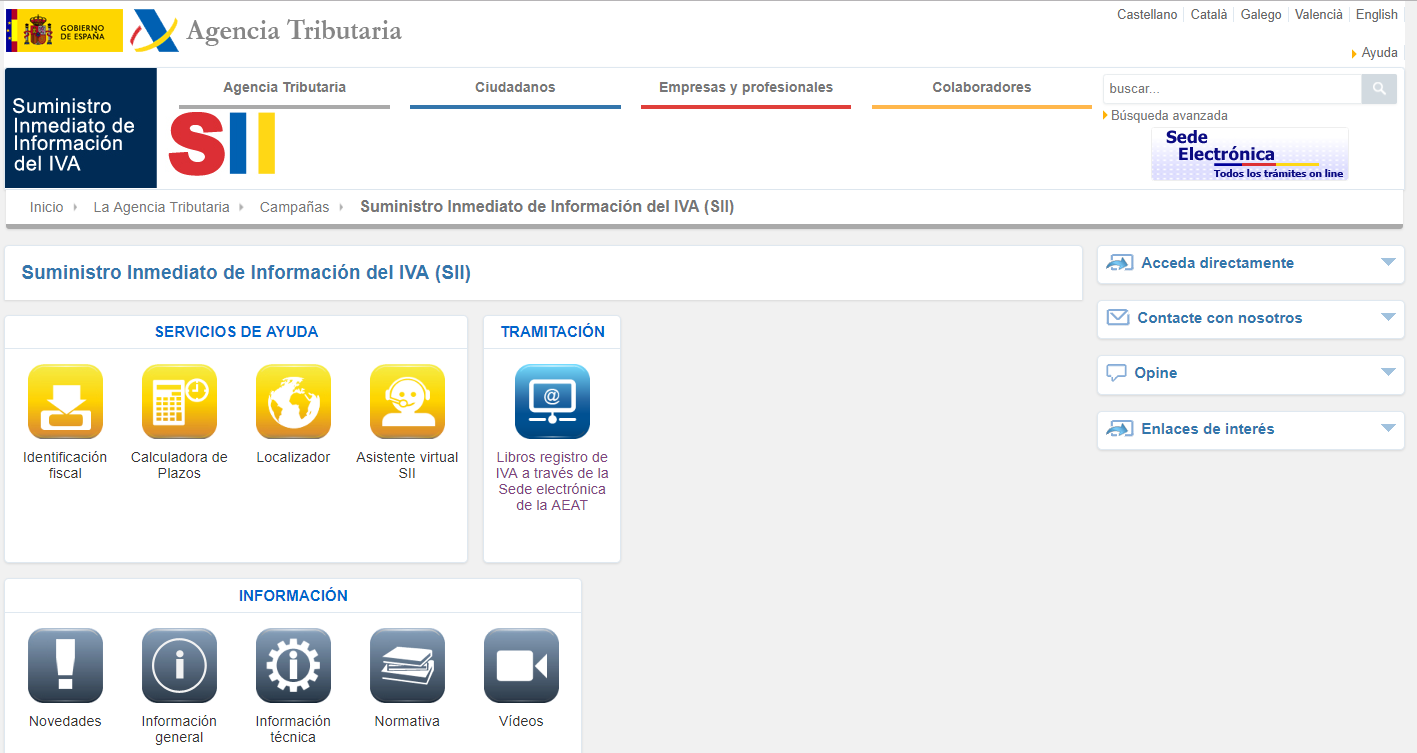Image resolution: width=1417 pixels, height=753 pixels.
Task: Go to Campañas in the breadcrumb
Action: pyautogui.click(x=294, y=207)
